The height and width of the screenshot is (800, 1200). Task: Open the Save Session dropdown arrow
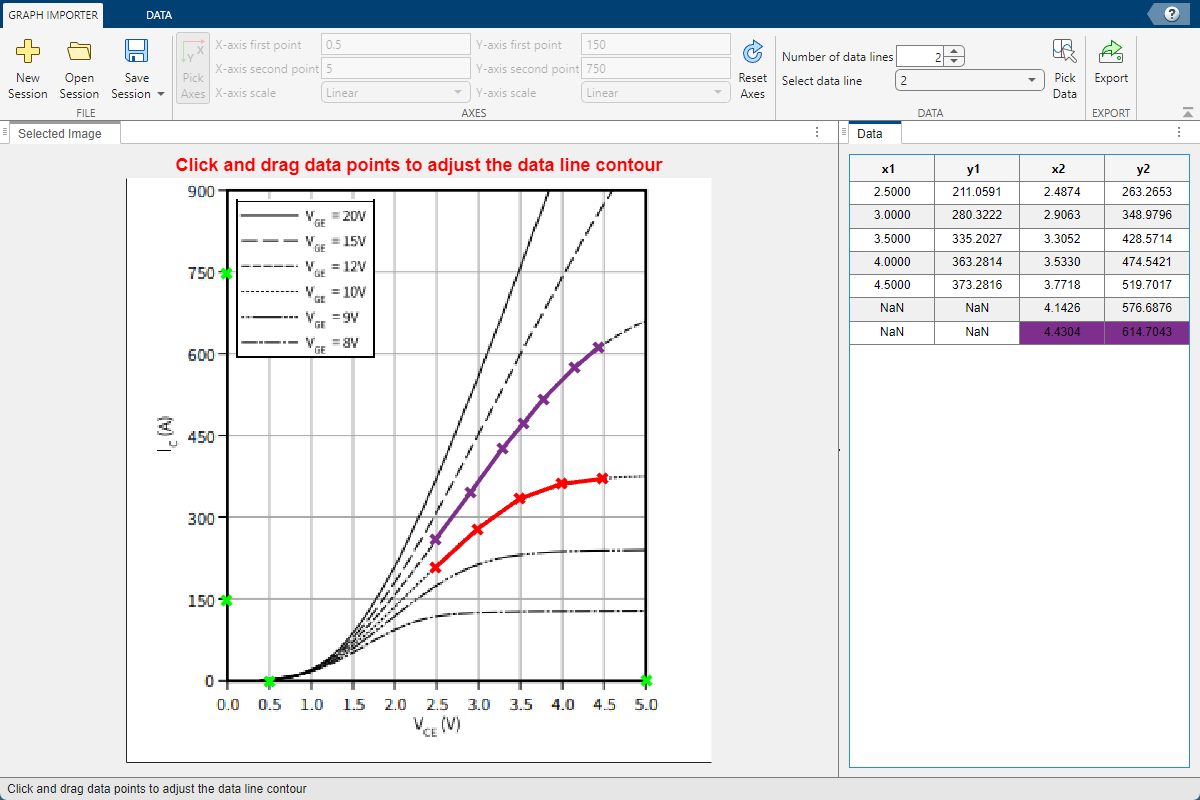[161, 95]
